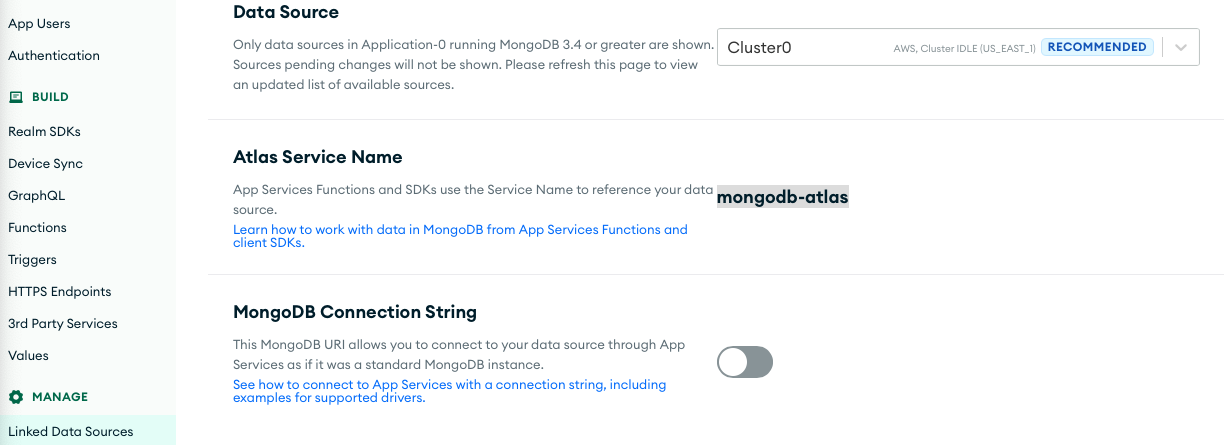
Task: Toggle the MongoDB Connection String switch
Action: coord(745,362)
